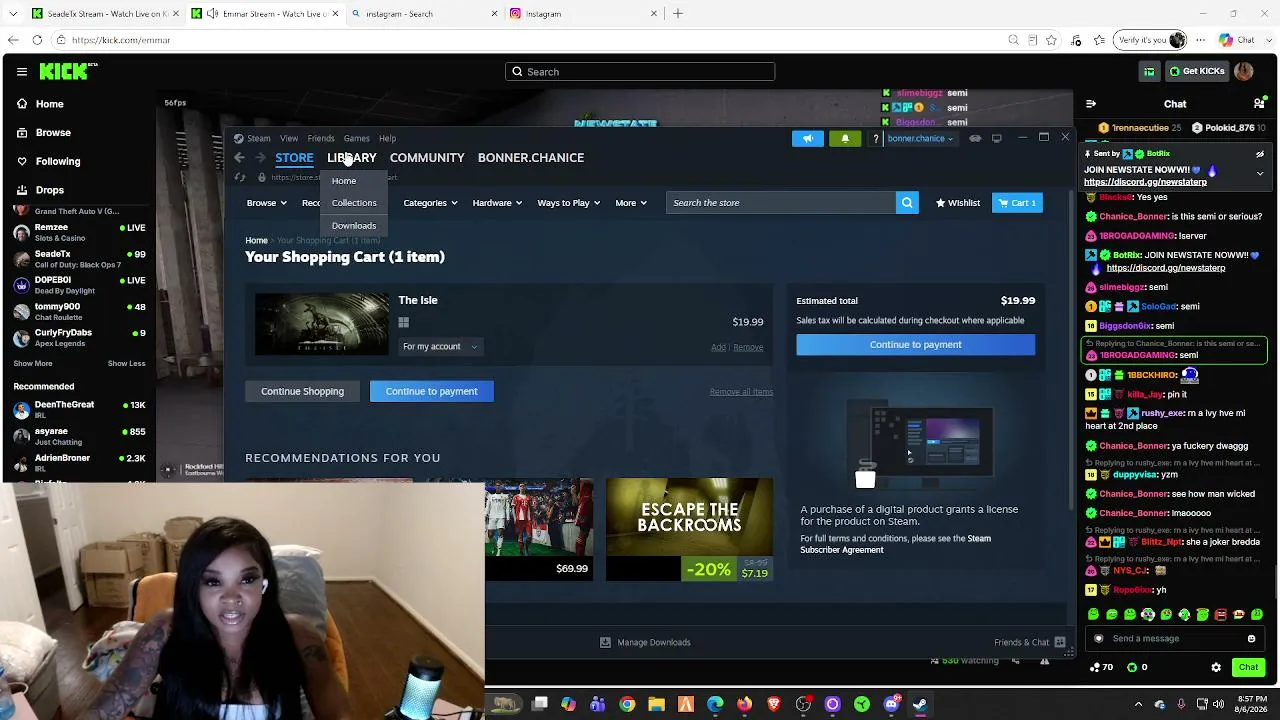
Task: Reload the Edge browser page
Action: [x=37, y=40]
